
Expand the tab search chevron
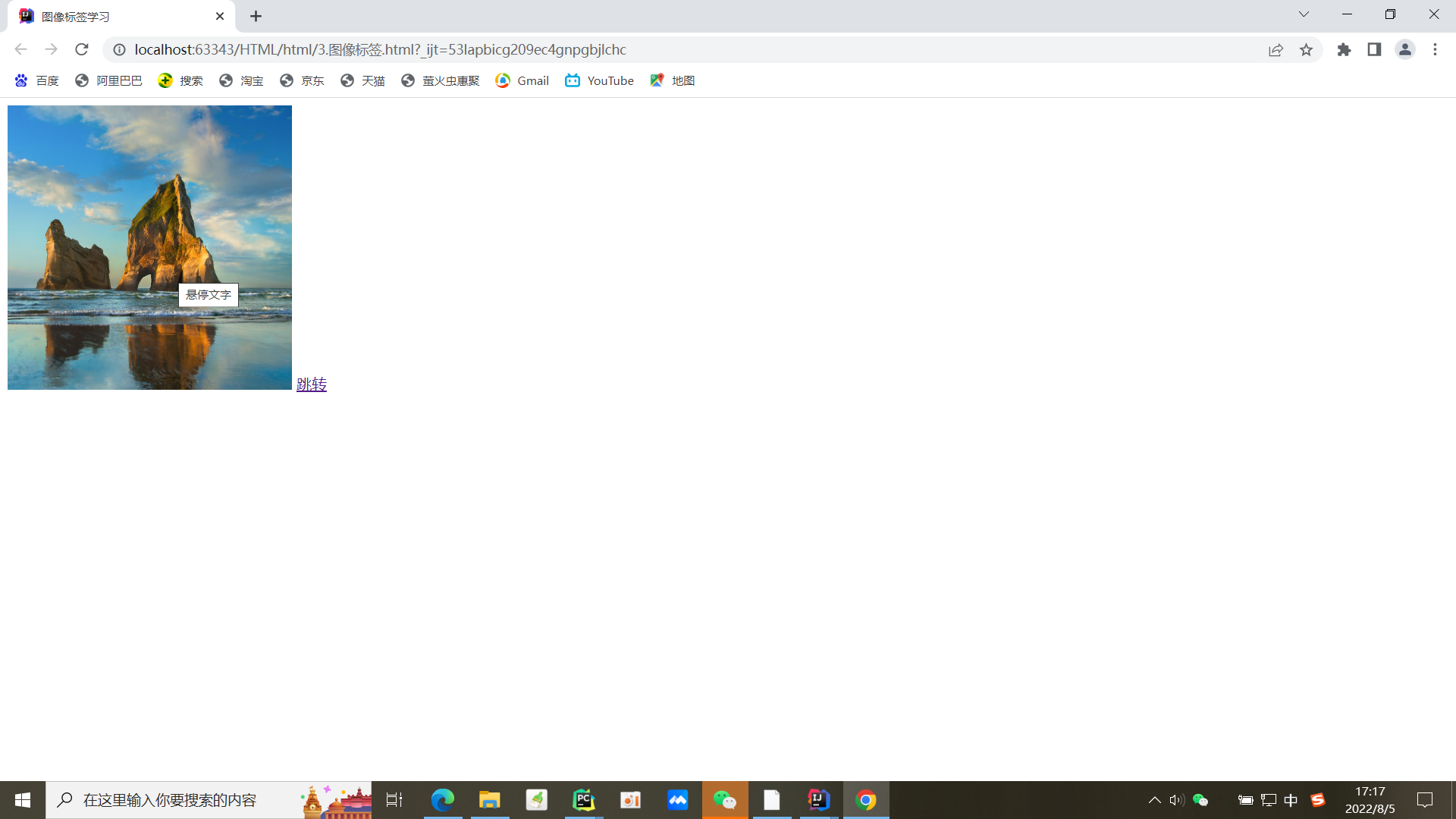coord(1304,14)
